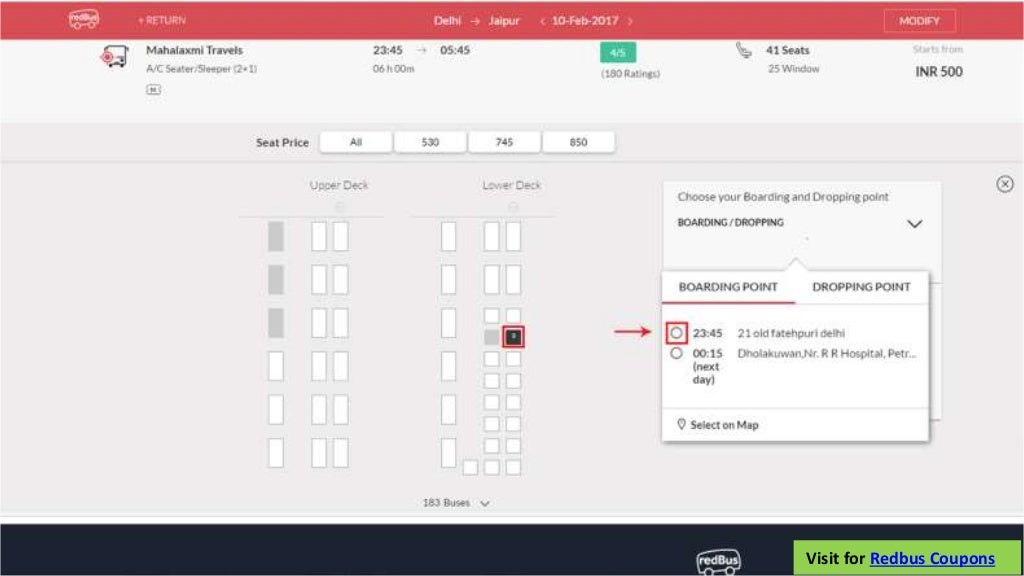Click the 10-Feb-2017 date
Image resolution: width=1024 pixels, height=576 pixels.
[x=585, y=21]
